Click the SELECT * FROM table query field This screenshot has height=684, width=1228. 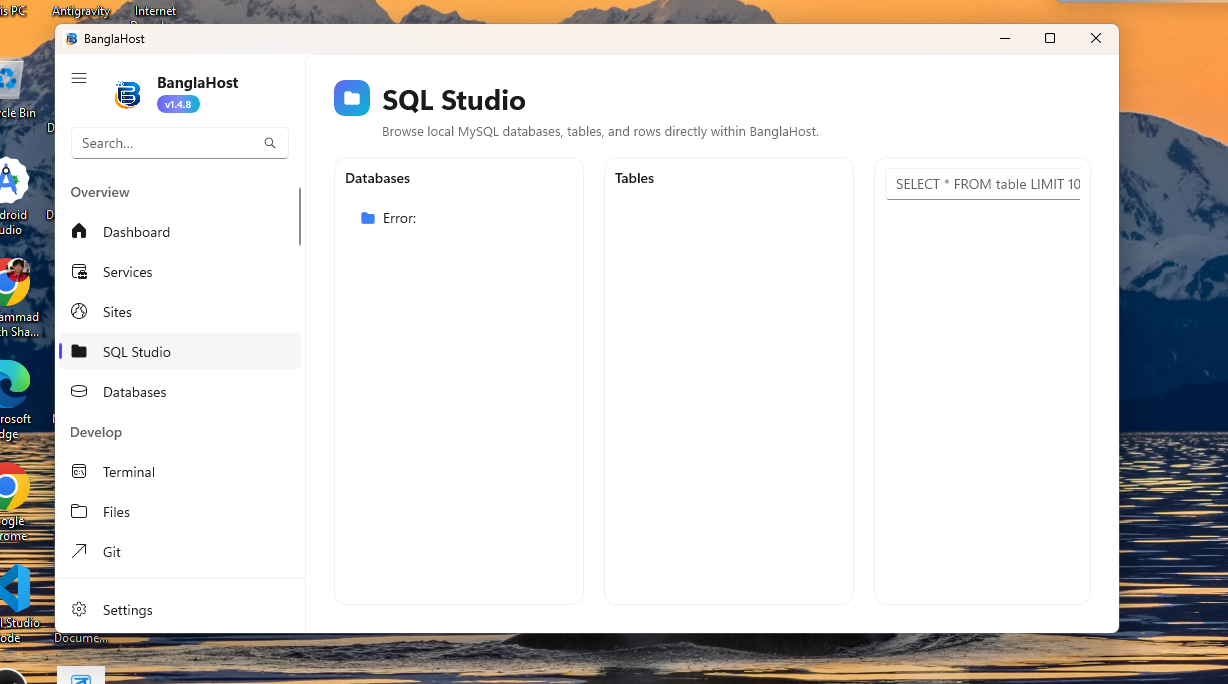click(x=983, y=184)
